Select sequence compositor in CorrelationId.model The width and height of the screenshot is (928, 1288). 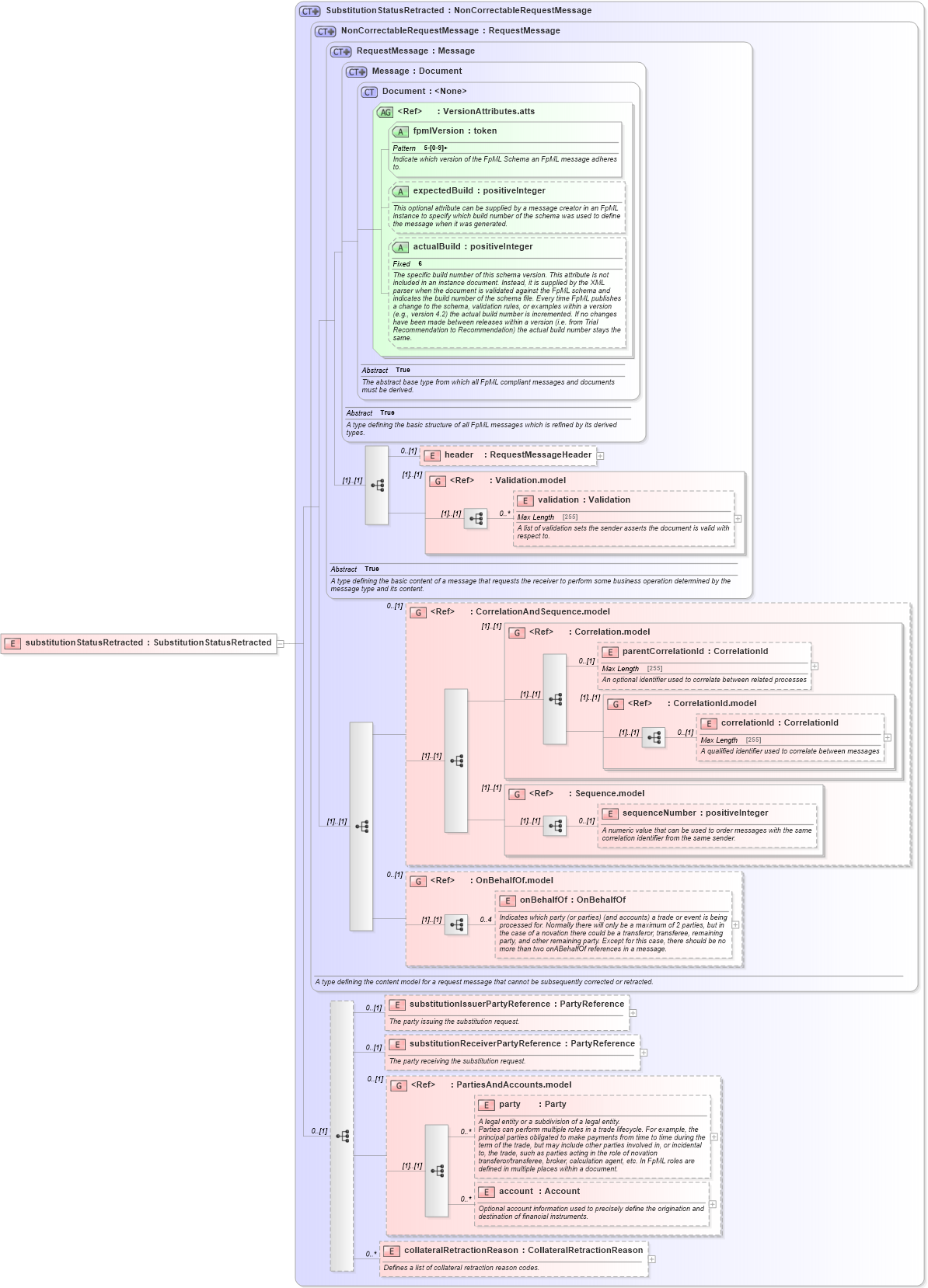pyautogui.click(x=654, y=737)
